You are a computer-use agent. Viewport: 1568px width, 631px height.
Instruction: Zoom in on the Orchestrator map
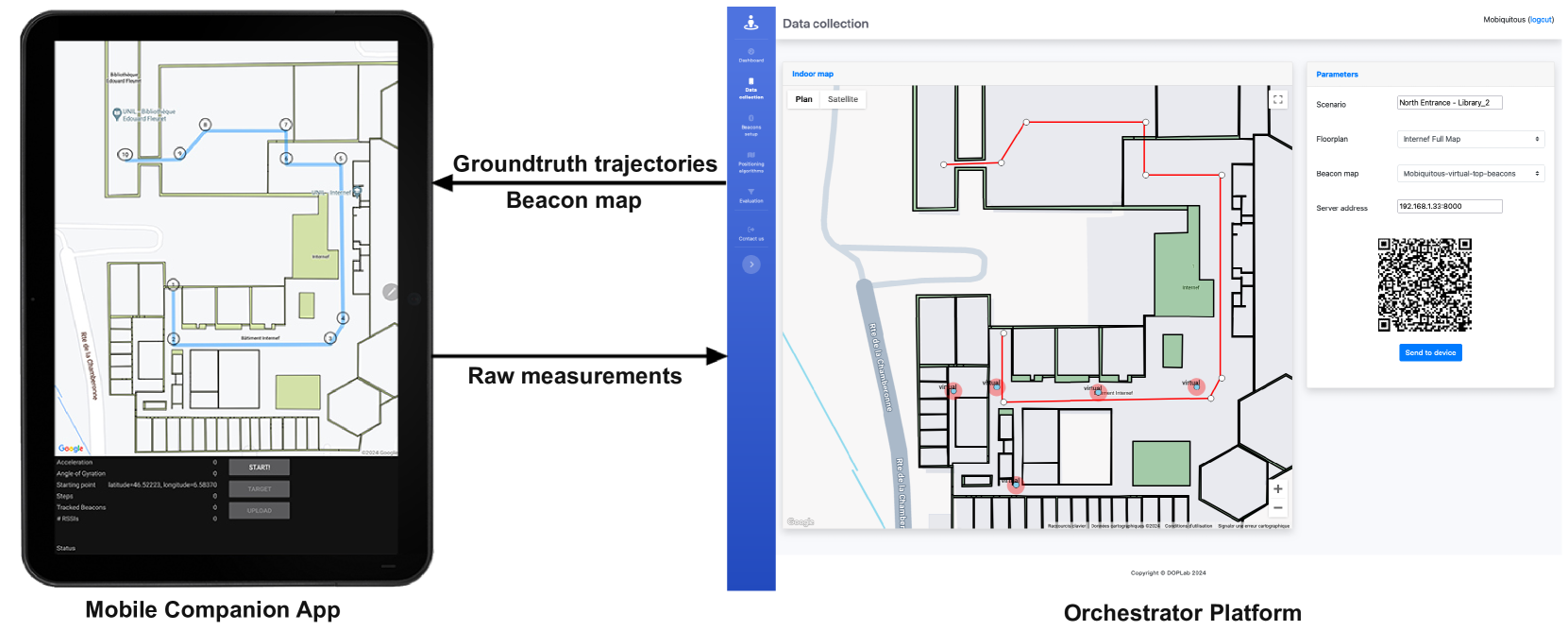click(1278, 489)
